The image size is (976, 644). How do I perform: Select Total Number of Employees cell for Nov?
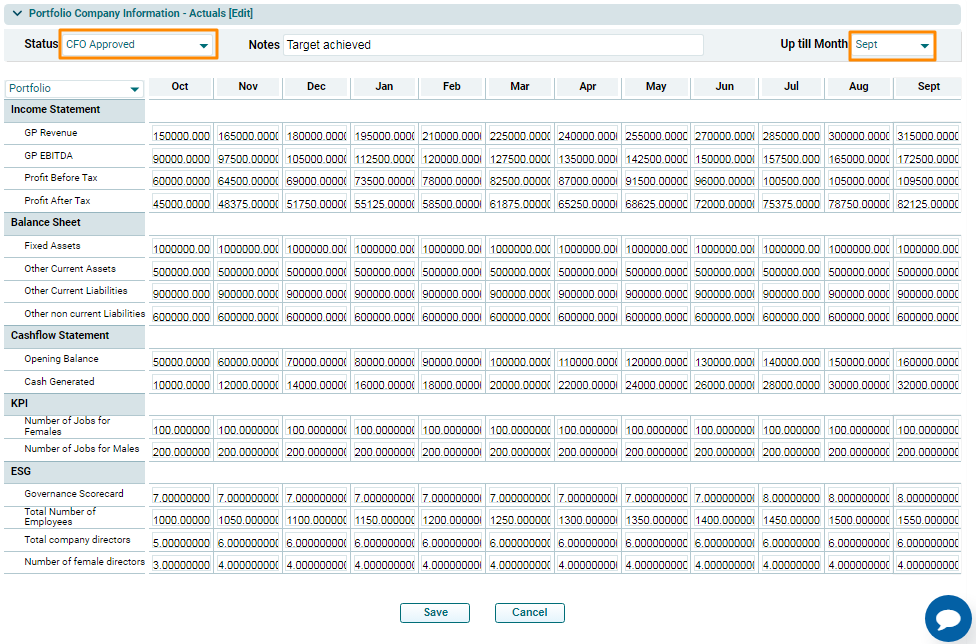click(248, 520)
